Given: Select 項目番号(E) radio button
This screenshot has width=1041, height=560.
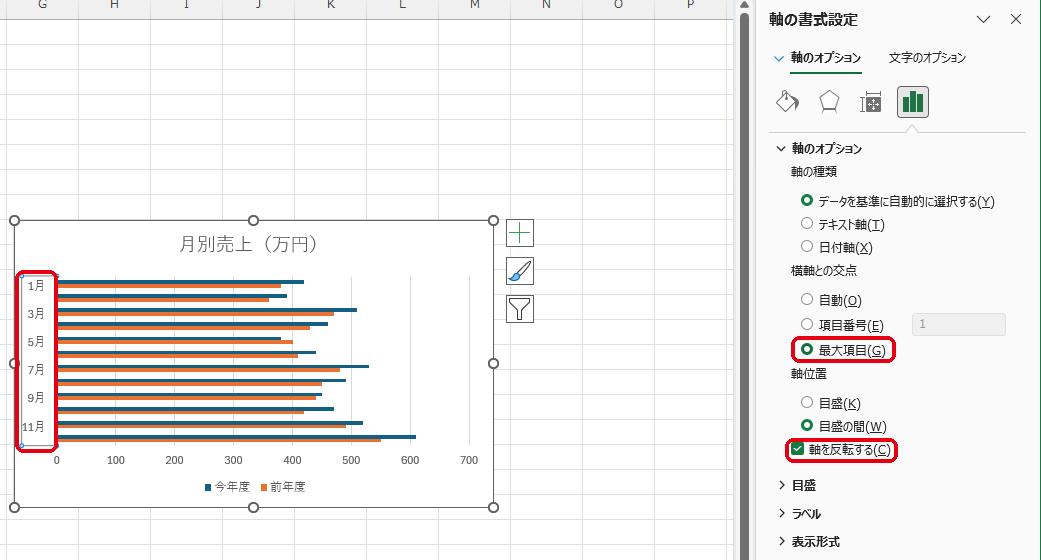Looking at the screenshot, I should coord(807,324).
